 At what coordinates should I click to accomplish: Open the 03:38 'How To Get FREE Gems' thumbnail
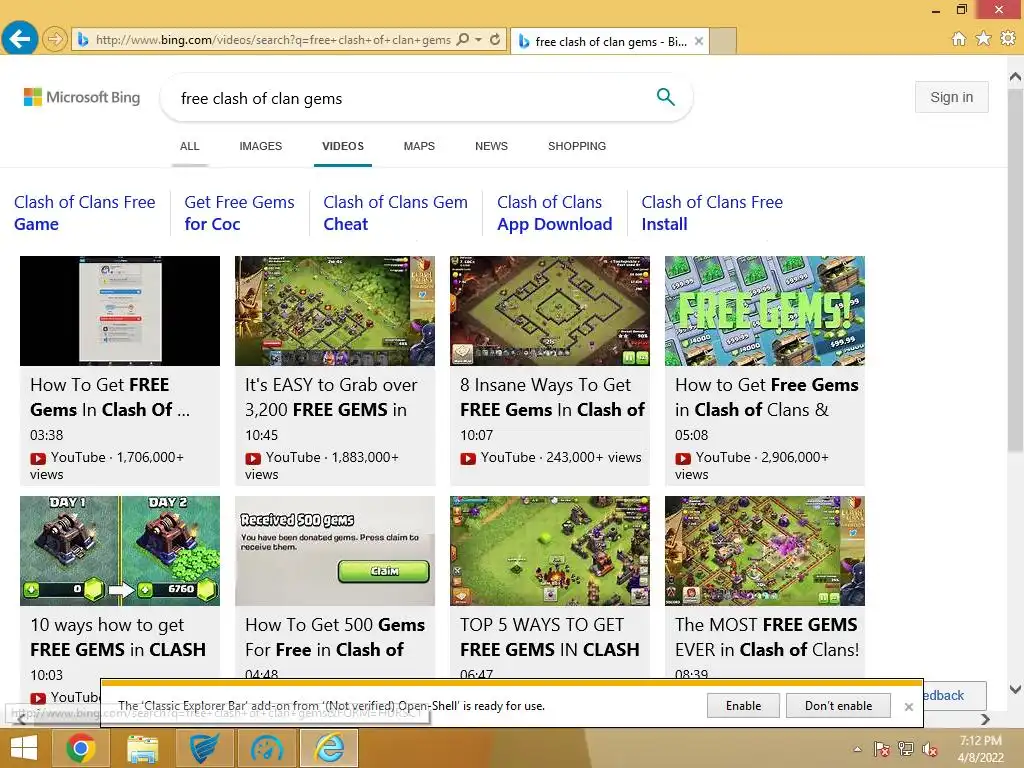120,311
